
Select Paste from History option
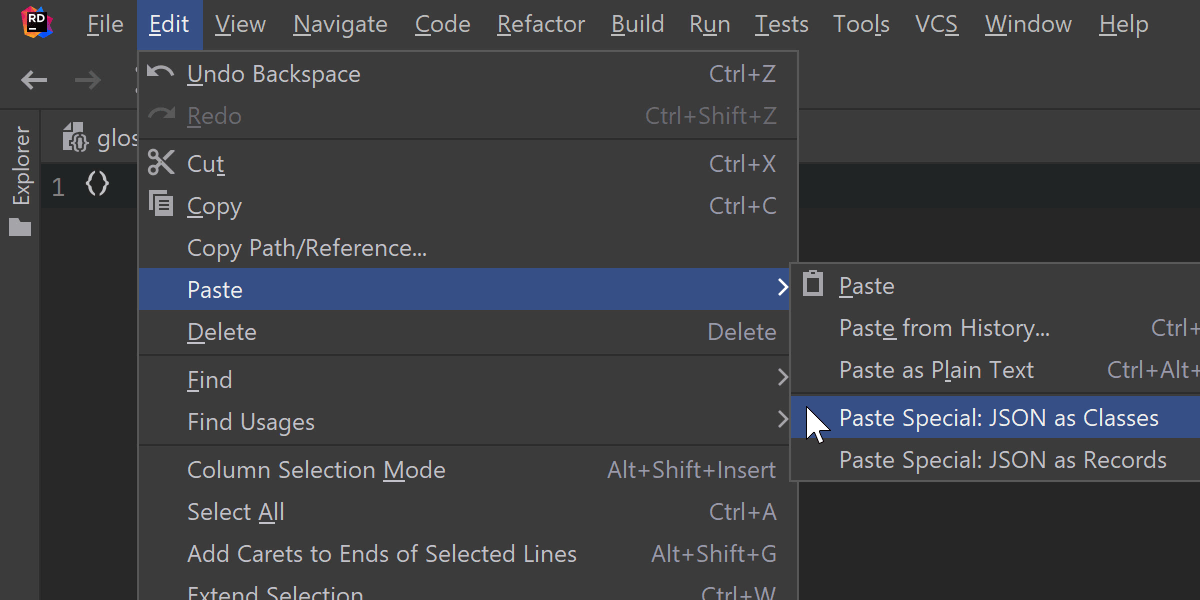tap(944, 328)
